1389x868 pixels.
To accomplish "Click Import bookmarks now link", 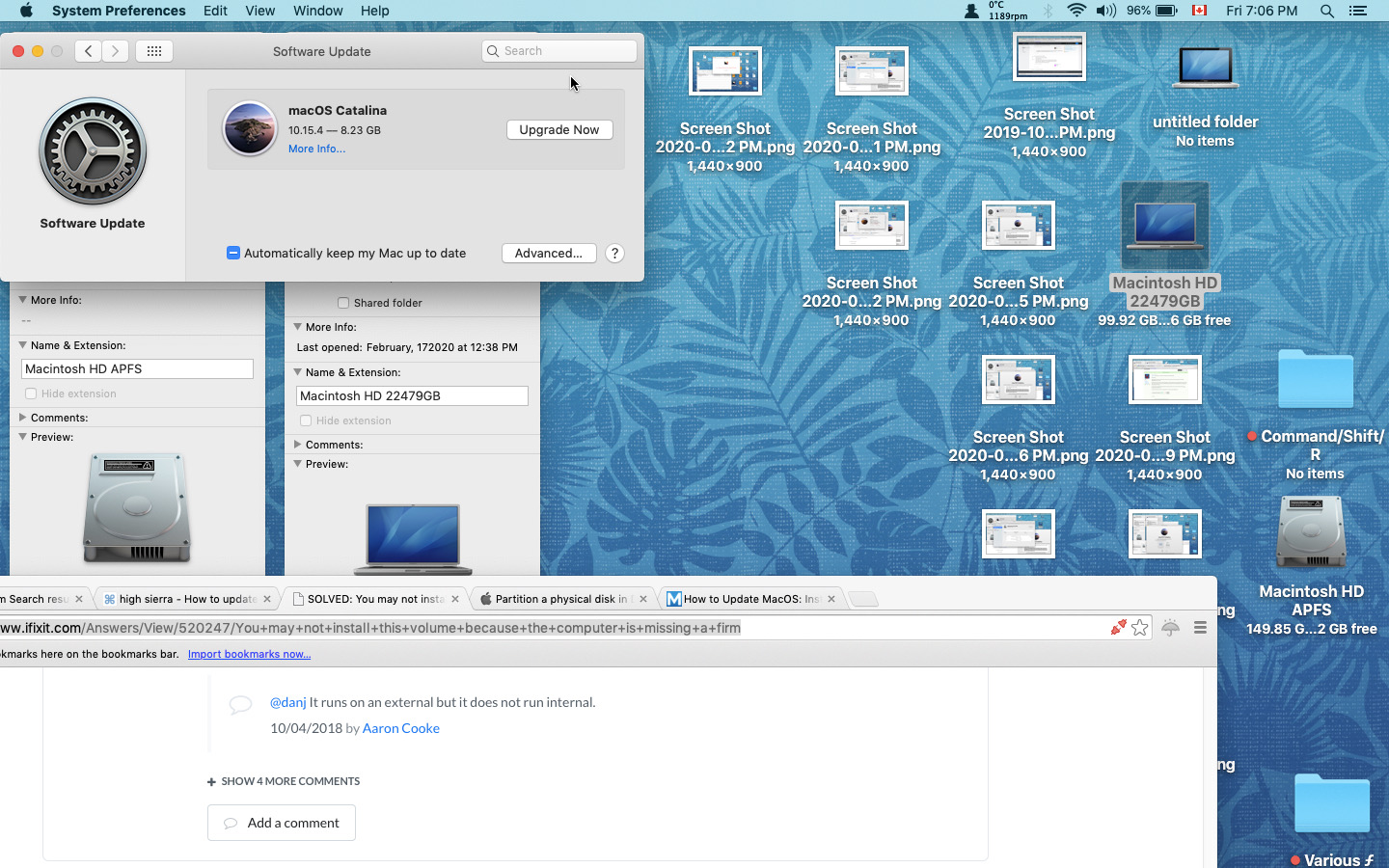I will [x=249, y=654].
